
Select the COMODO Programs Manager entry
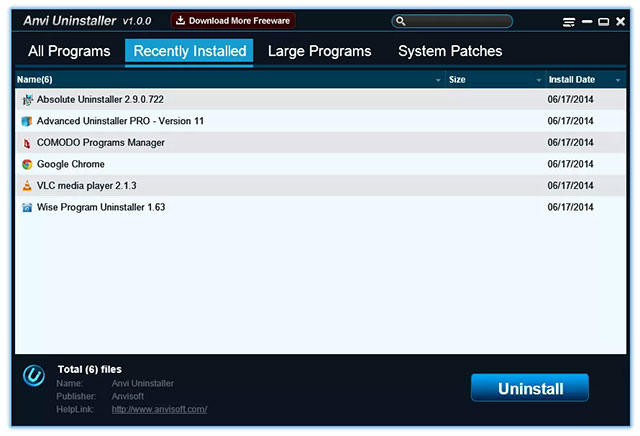coord(320,143)
